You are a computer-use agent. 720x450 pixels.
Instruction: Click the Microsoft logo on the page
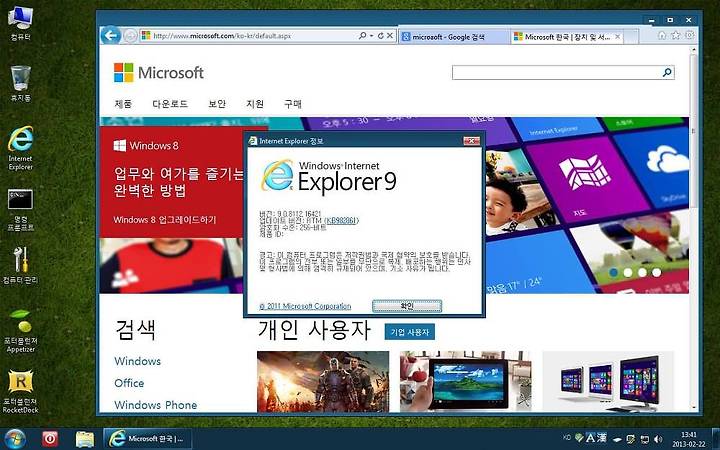[159, 73]
